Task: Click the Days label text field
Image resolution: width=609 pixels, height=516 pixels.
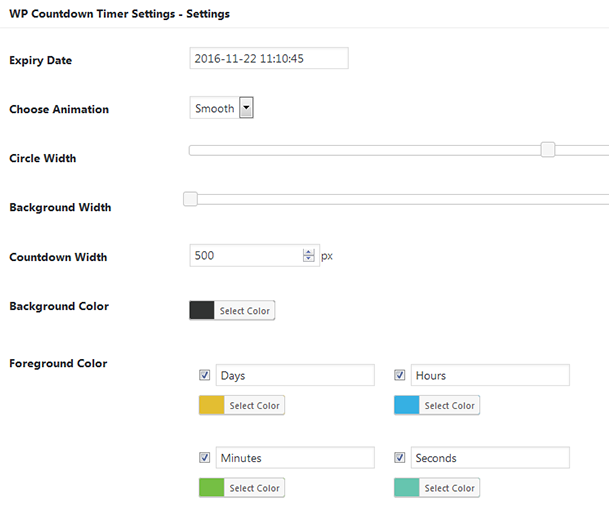Action: 295,375
